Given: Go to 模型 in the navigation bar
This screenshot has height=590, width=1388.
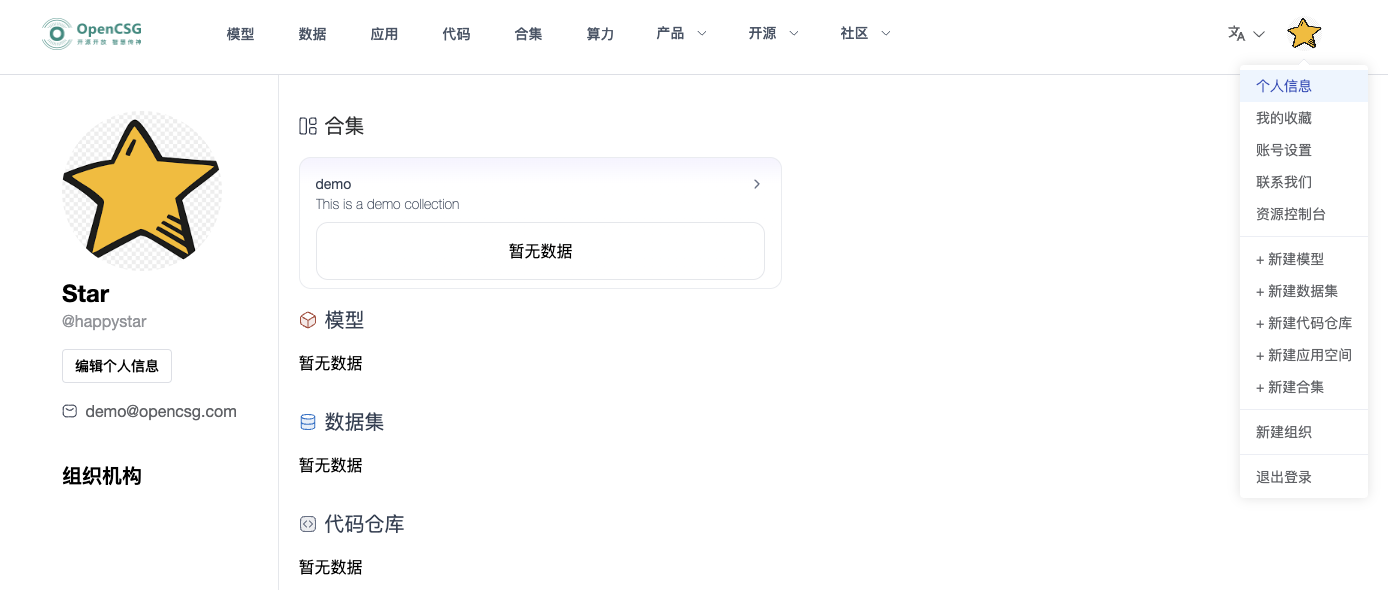Looking at the screenshot, I should [x=240, y=34].
